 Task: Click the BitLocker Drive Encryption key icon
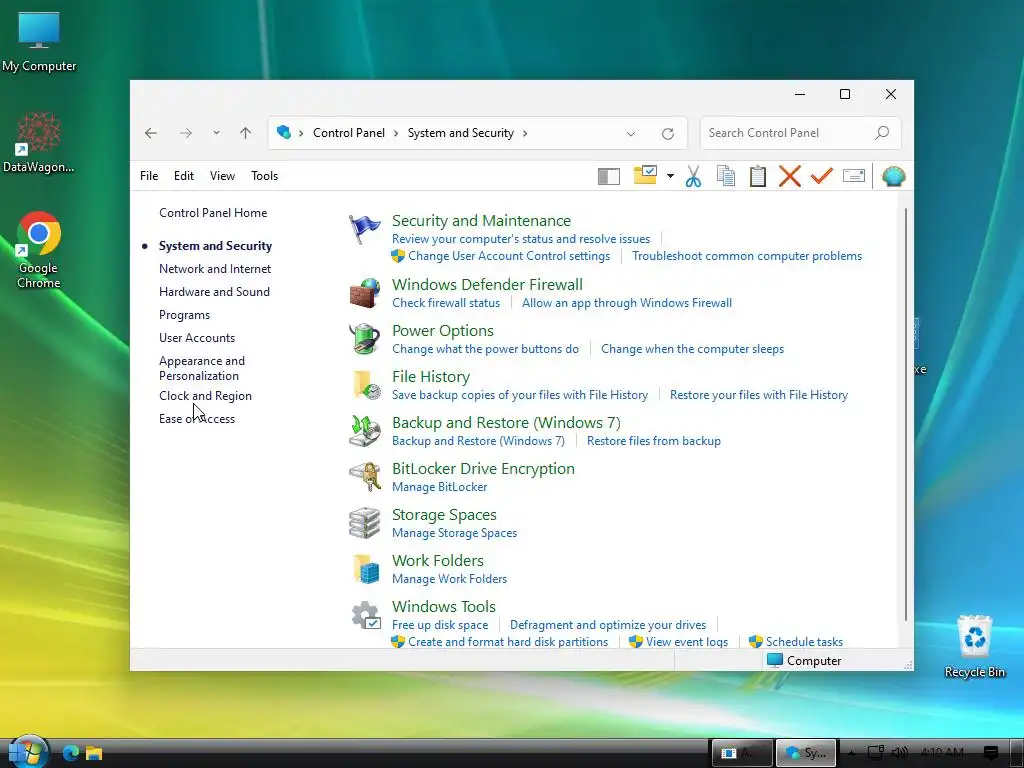(364, 477)
